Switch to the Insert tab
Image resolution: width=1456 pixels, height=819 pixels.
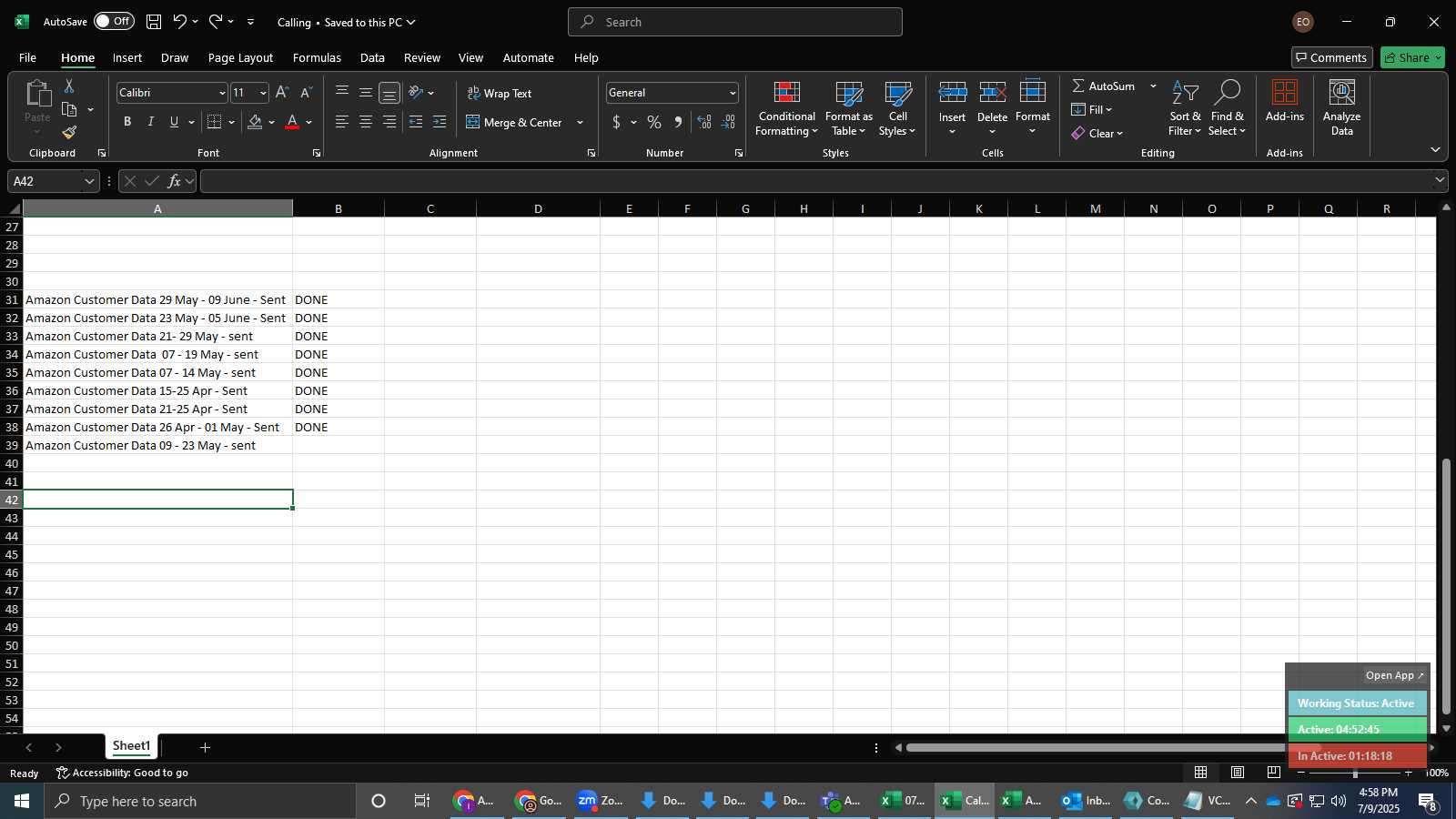point(127,57)
